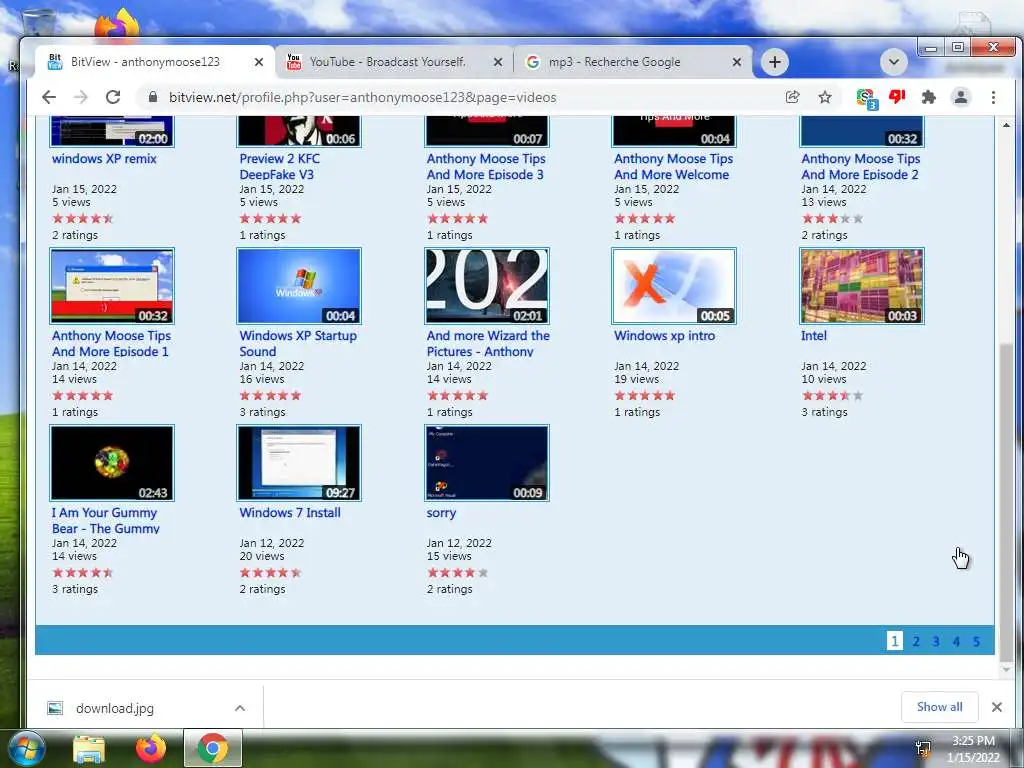Open Anthony Moose Tips And More Welcome link

[673, 167]
